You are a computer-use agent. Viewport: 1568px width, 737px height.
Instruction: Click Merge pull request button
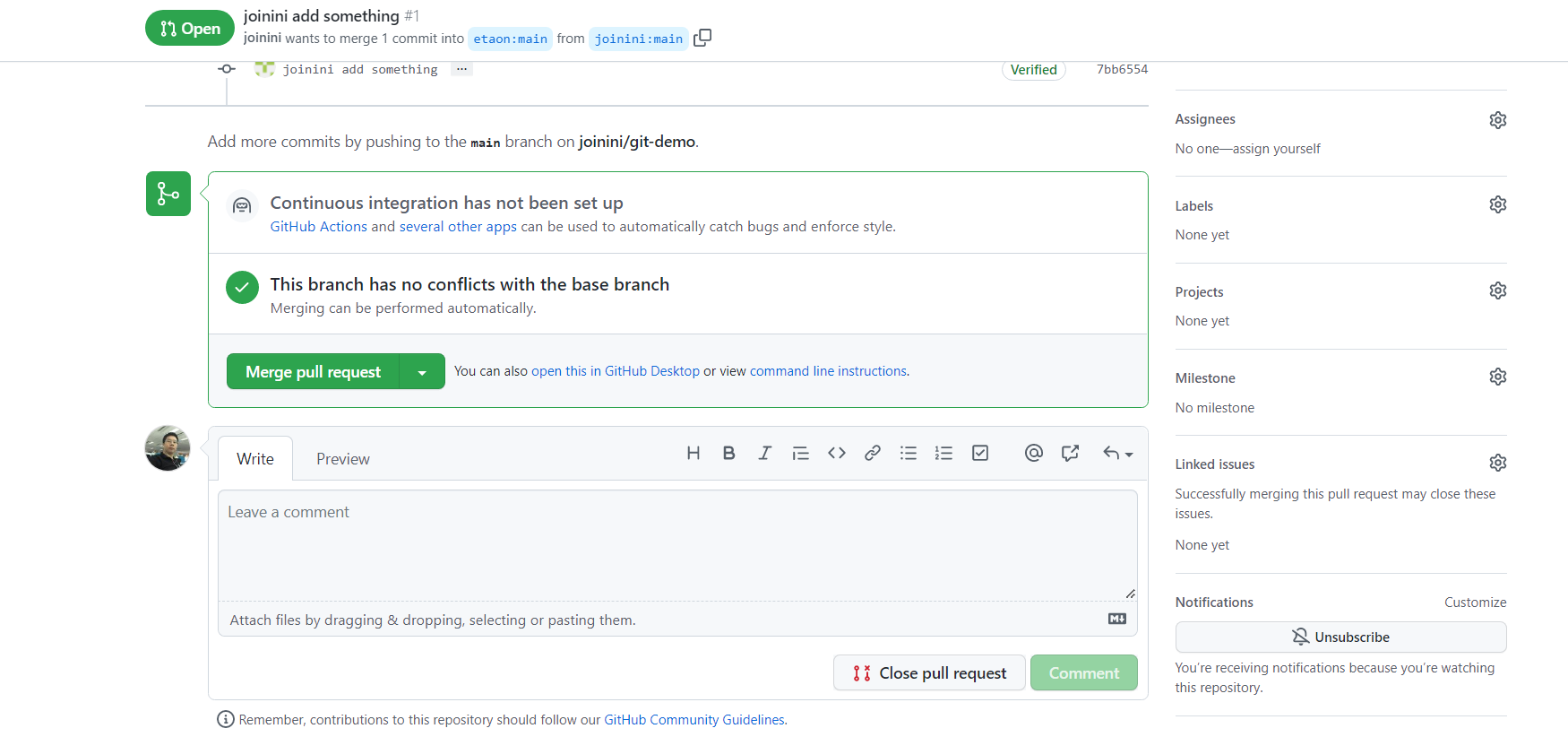314,371
